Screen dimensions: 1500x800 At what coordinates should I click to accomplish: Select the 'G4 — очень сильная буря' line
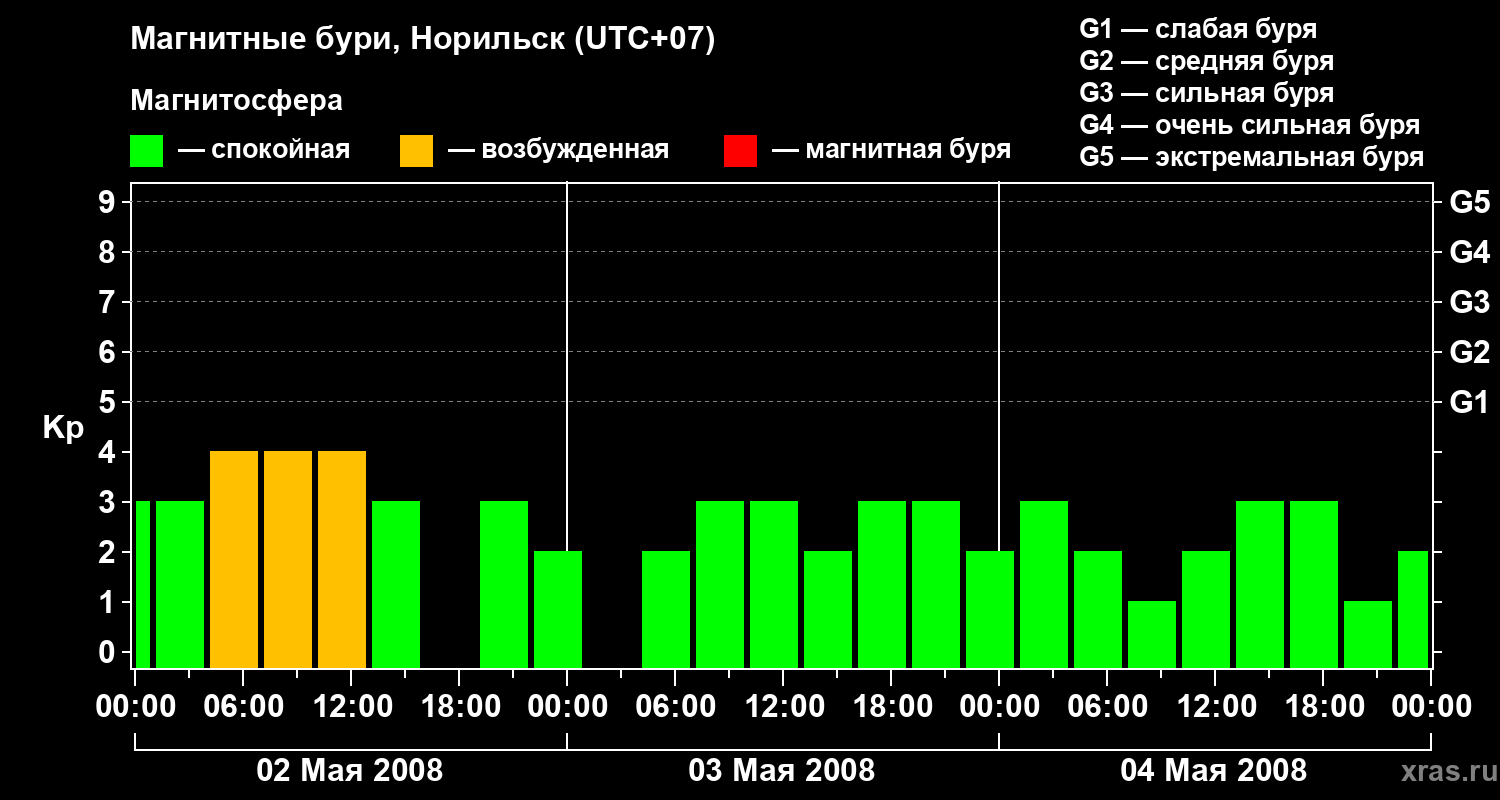click(1250, 125)
